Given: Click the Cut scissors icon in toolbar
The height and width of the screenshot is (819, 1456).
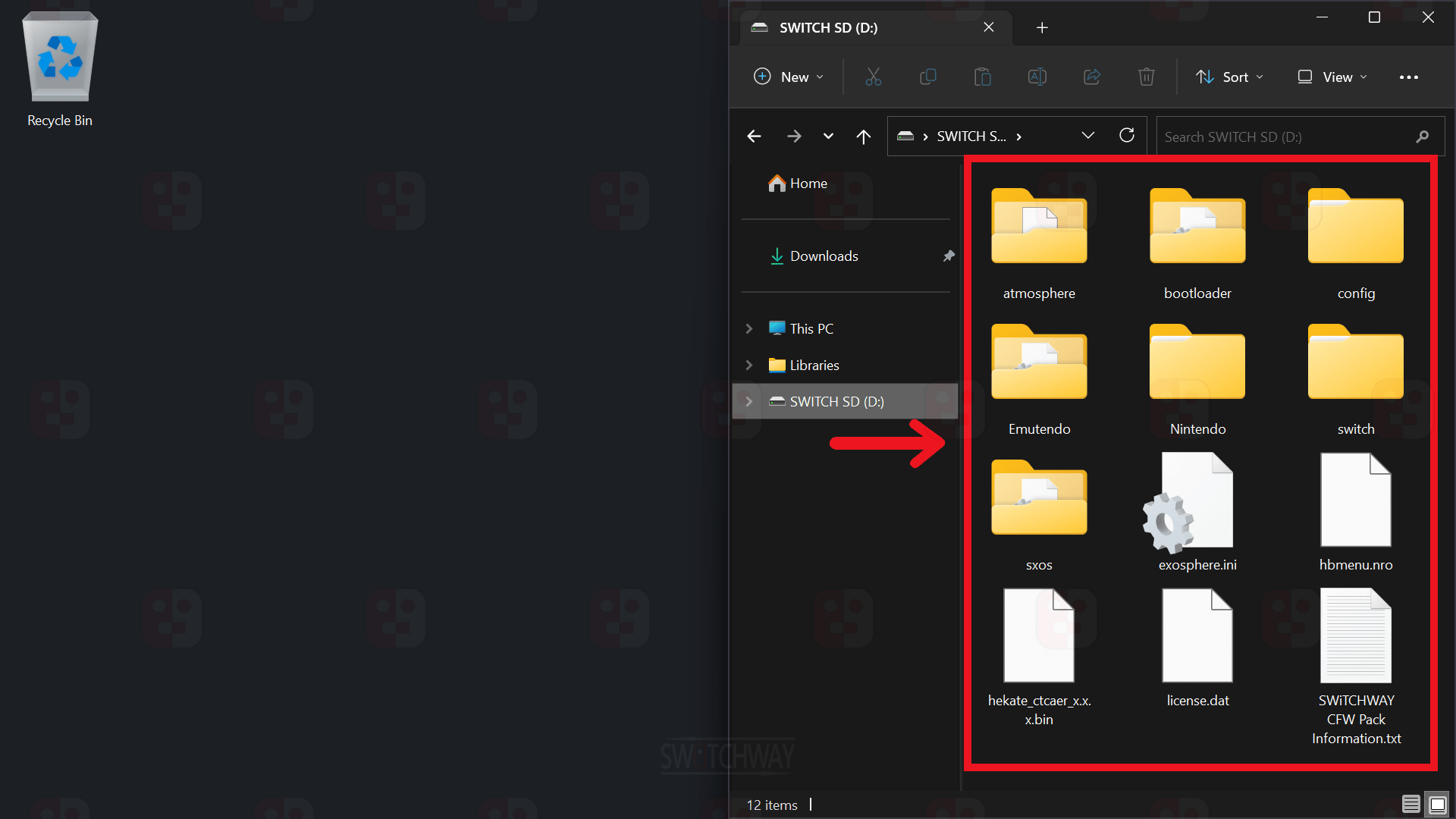Looking at the screenshot, I should click(x=874, y=77).
